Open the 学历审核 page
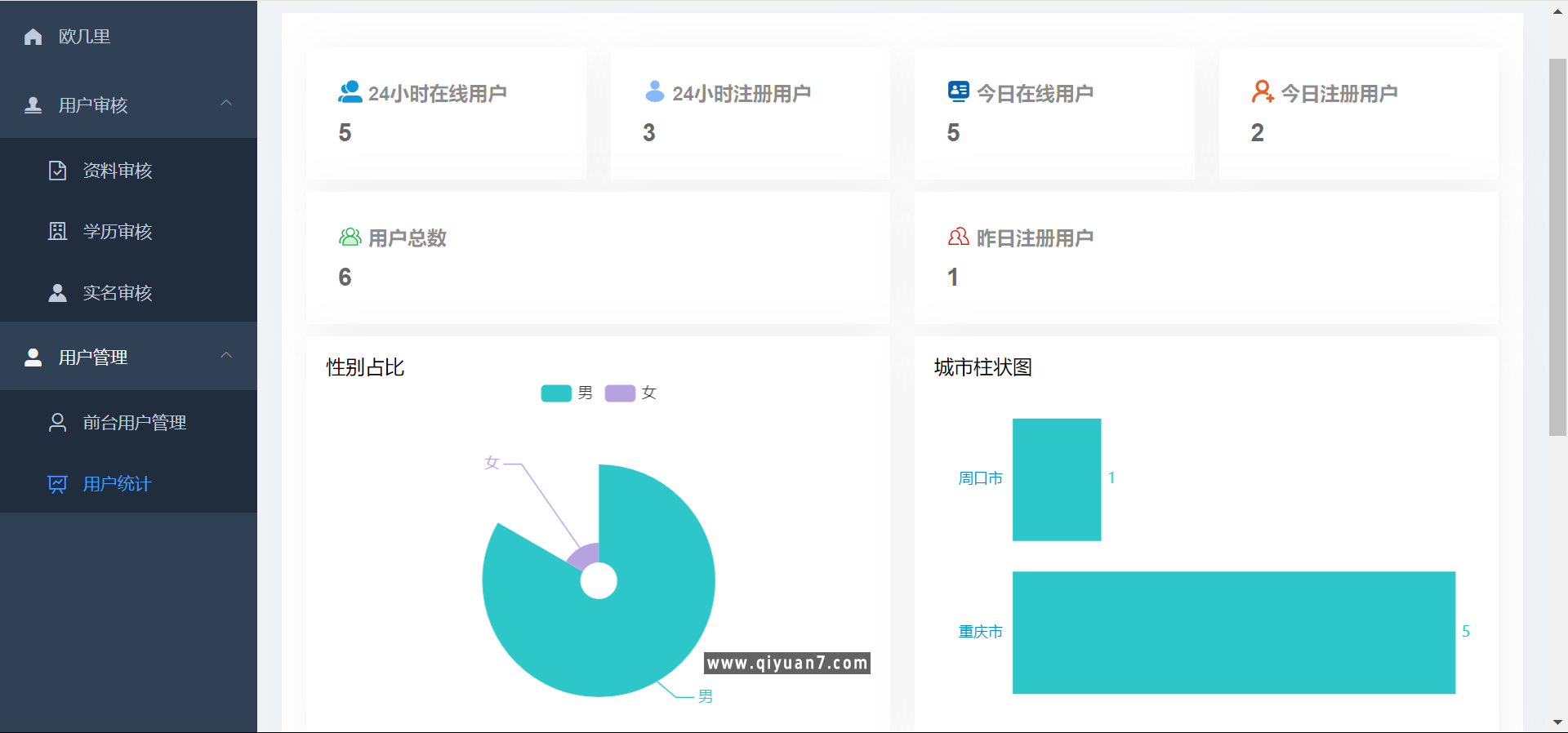The image size is (1568, 733). point(118,232)
